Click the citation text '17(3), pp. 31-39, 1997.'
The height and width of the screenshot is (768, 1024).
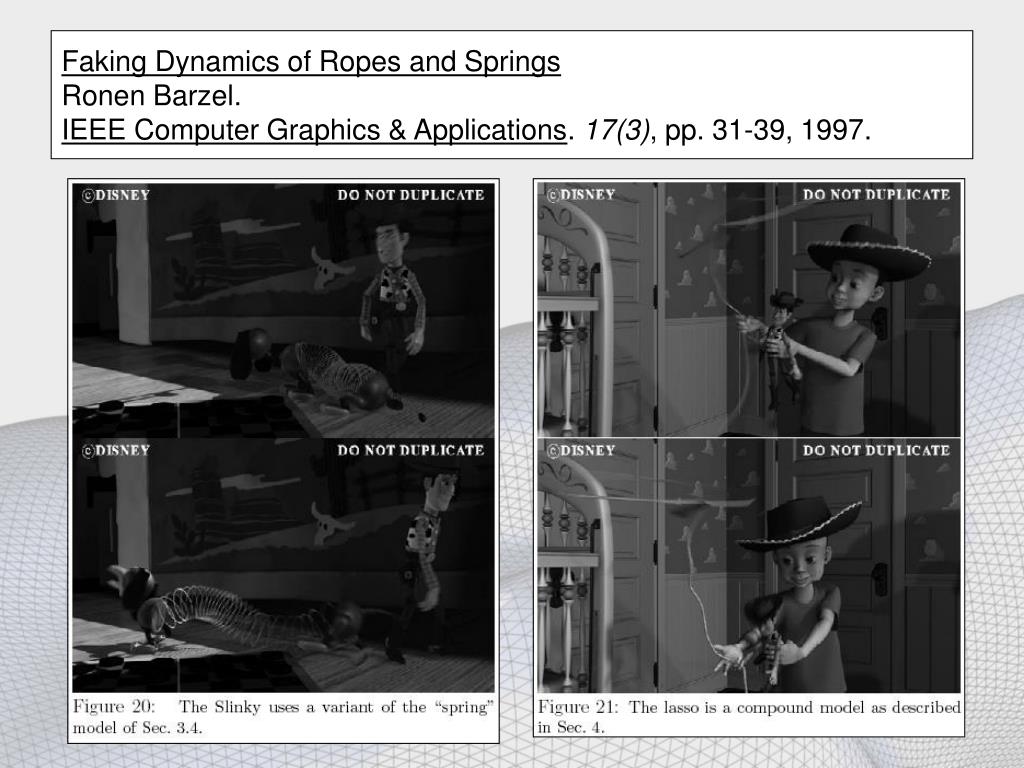pyautogui.click(x=728, y=130)
